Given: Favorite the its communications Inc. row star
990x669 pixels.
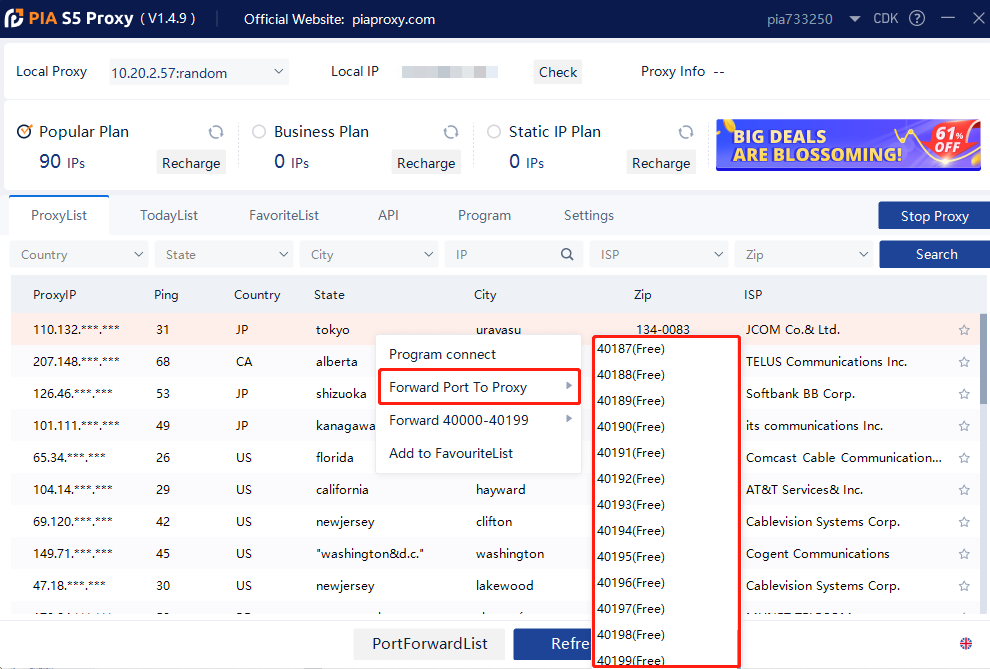Looking at the screenshot, I should pos(964,426).
